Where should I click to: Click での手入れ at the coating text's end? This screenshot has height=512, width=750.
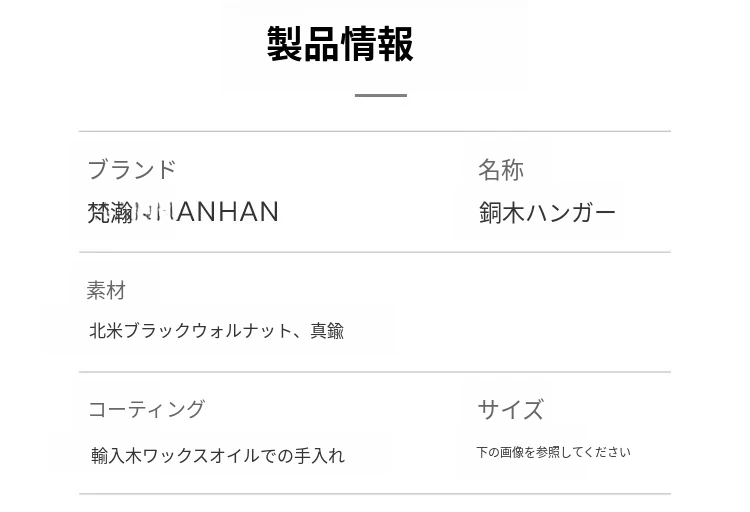click(304, 456)
